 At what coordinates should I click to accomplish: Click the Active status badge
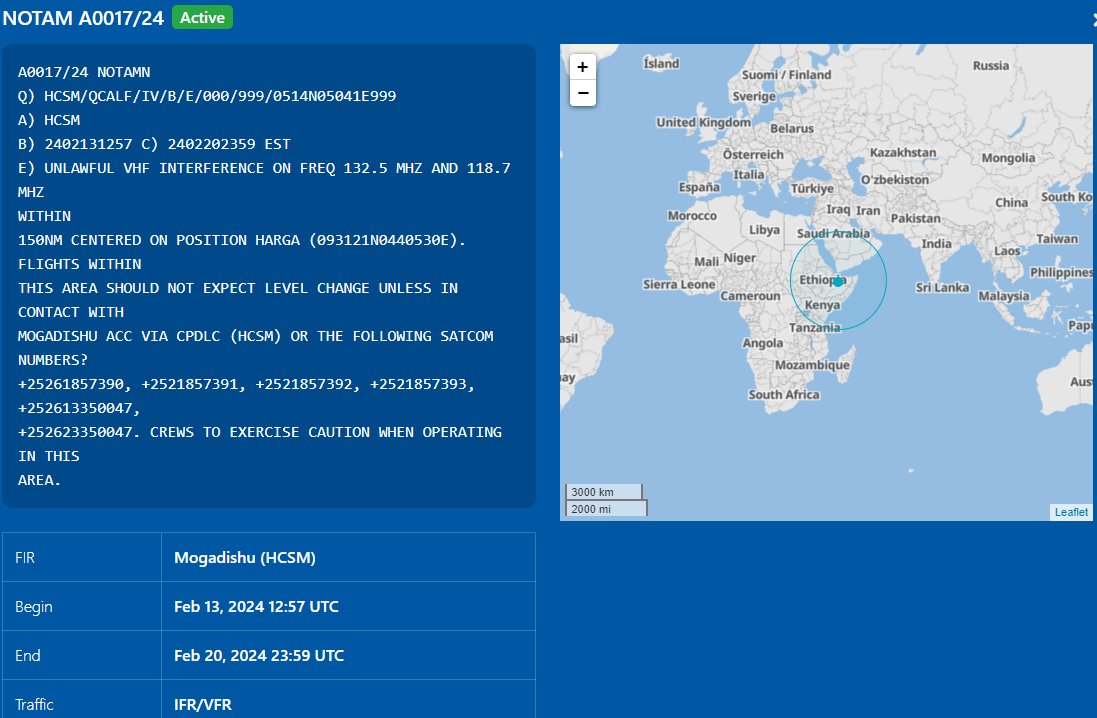pyautogui.click(x=202, y=17)
